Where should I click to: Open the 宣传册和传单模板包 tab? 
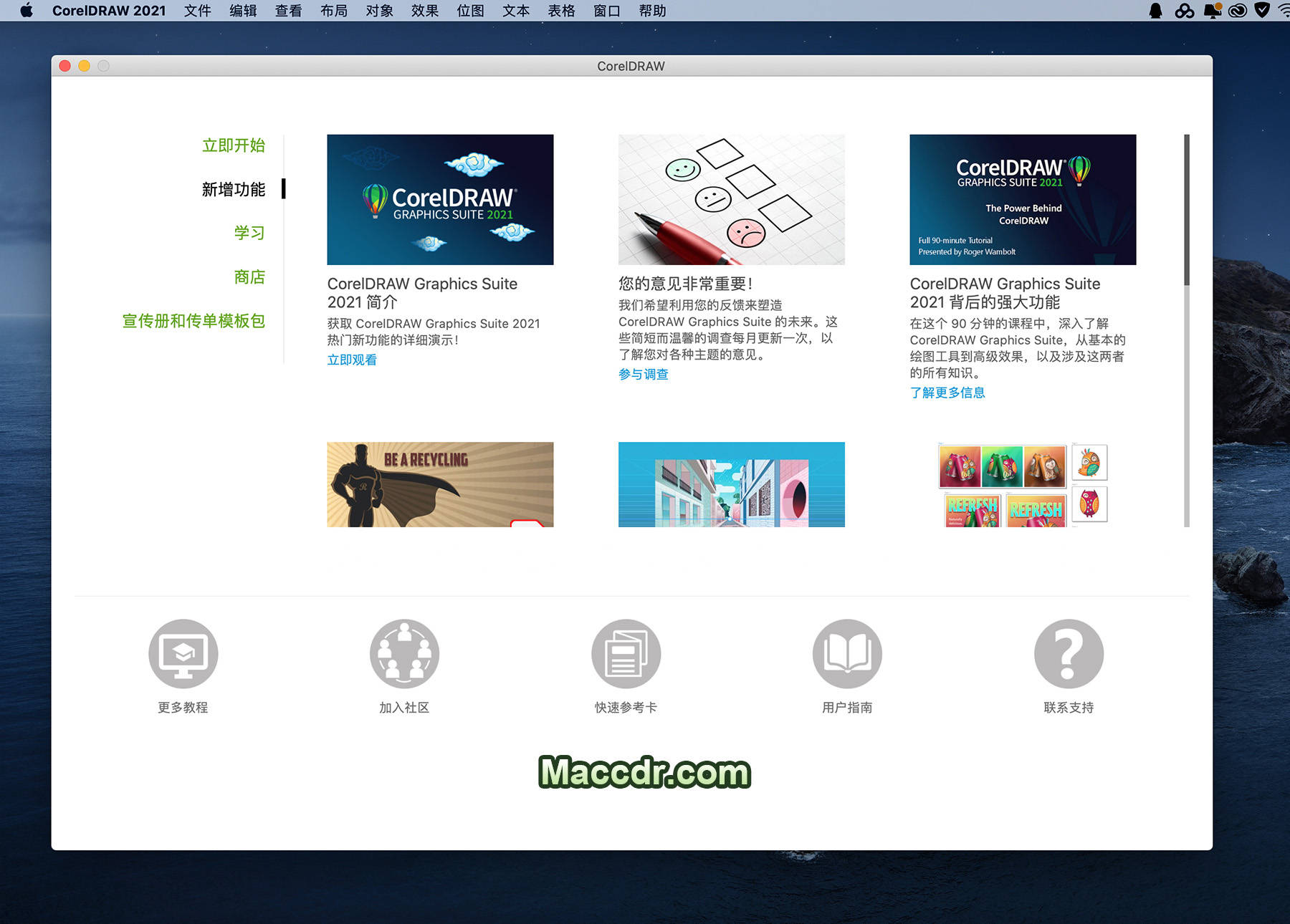(193, 321)
